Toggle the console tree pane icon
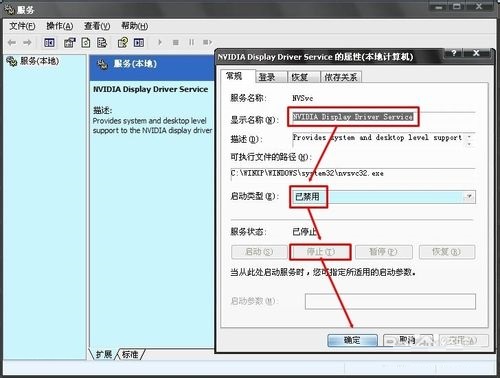Image resolution: width=500 pixels, height=378 pixels. [x=49, y=42]
